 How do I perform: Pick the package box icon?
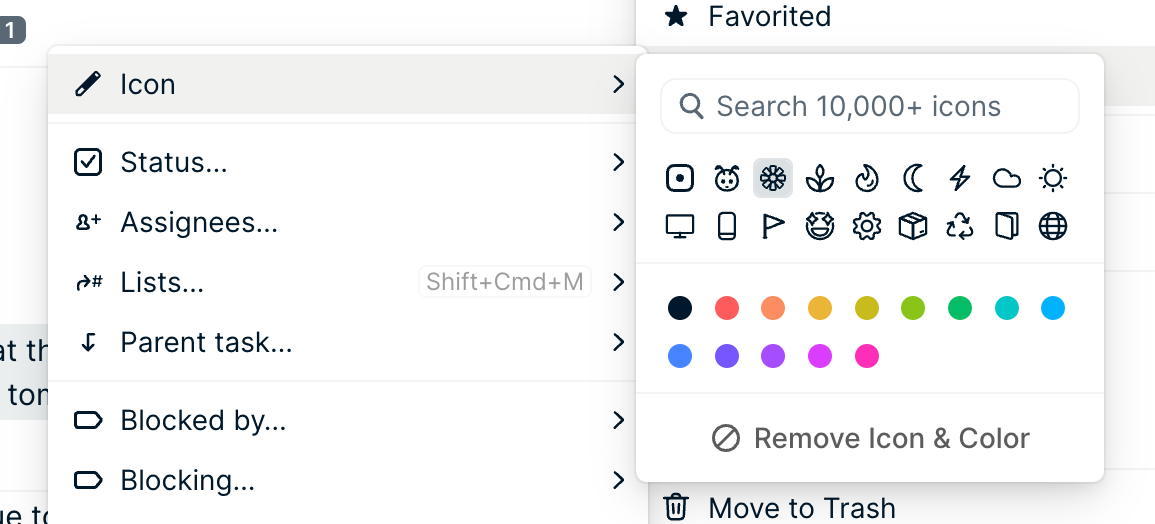913,227
